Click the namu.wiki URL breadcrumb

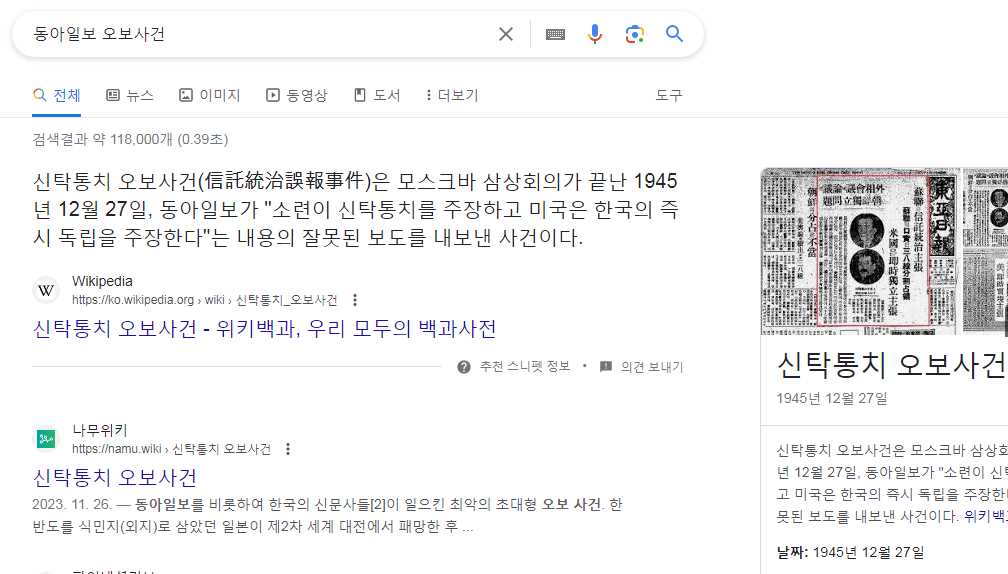click(x=171, y=449)
